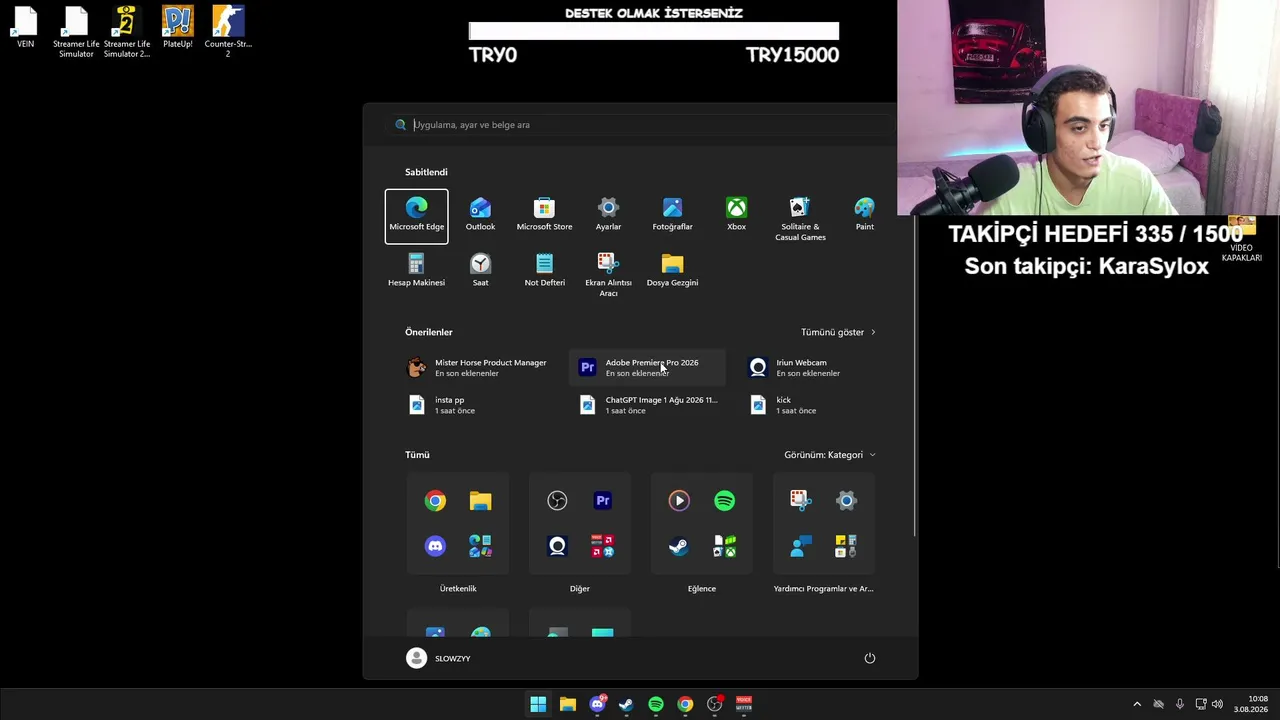The image size is (1280, 720).
Task: Launch Adobe Premiere Pro 2026 from recommendations
Action: [648, 368]
